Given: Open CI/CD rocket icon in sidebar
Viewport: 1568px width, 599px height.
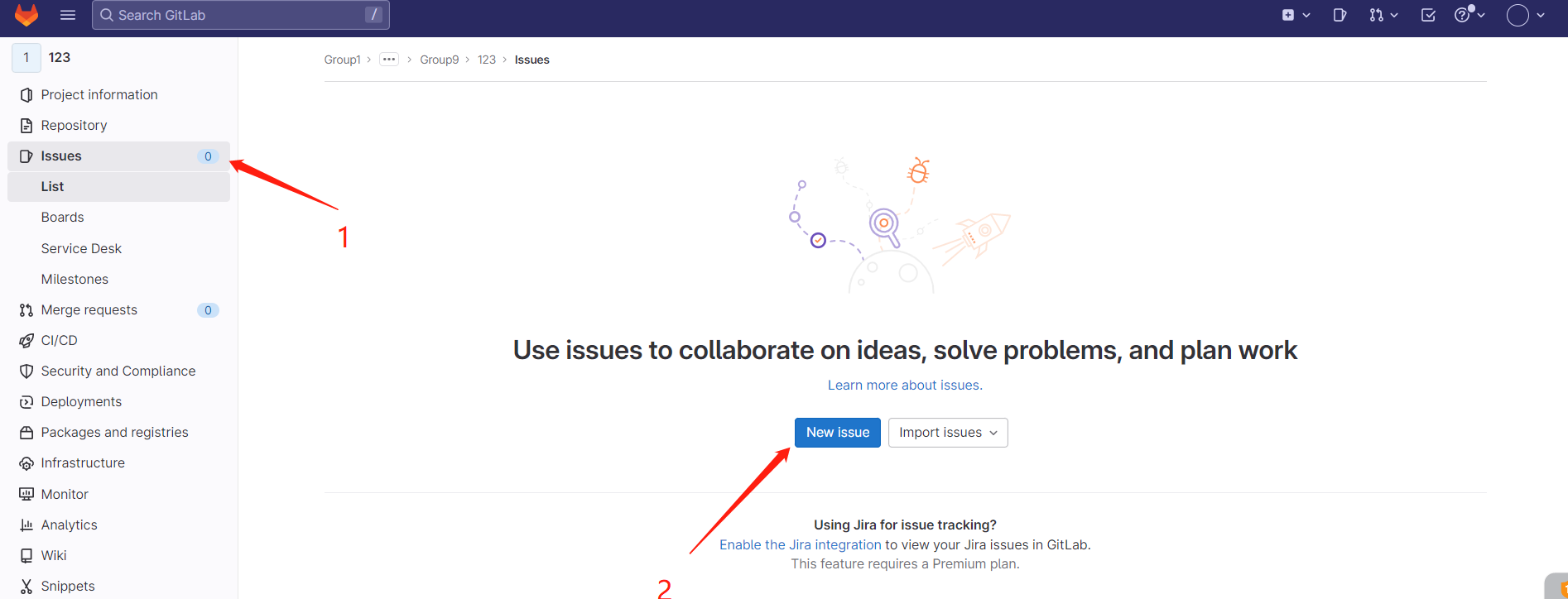Looking at the screenshot, I should [26, 341].
